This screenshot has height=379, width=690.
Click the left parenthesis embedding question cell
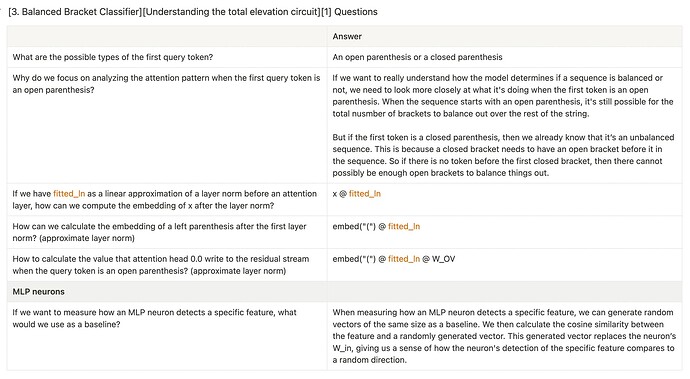click(x=167, y=232)
